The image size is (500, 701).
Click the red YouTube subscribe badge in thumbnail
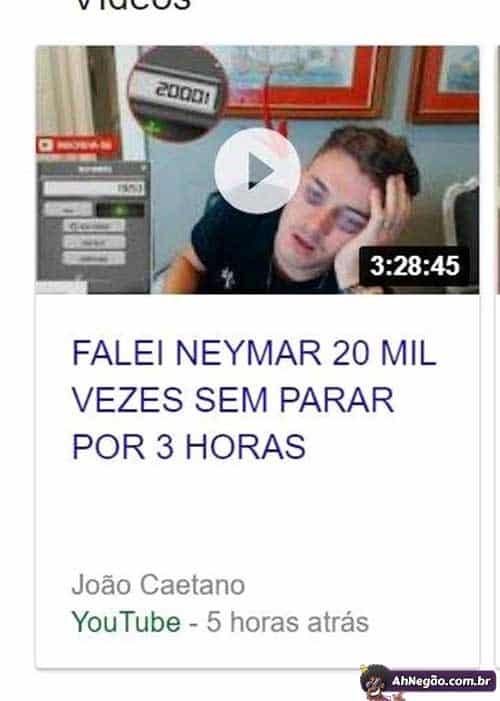pos(78,145)
